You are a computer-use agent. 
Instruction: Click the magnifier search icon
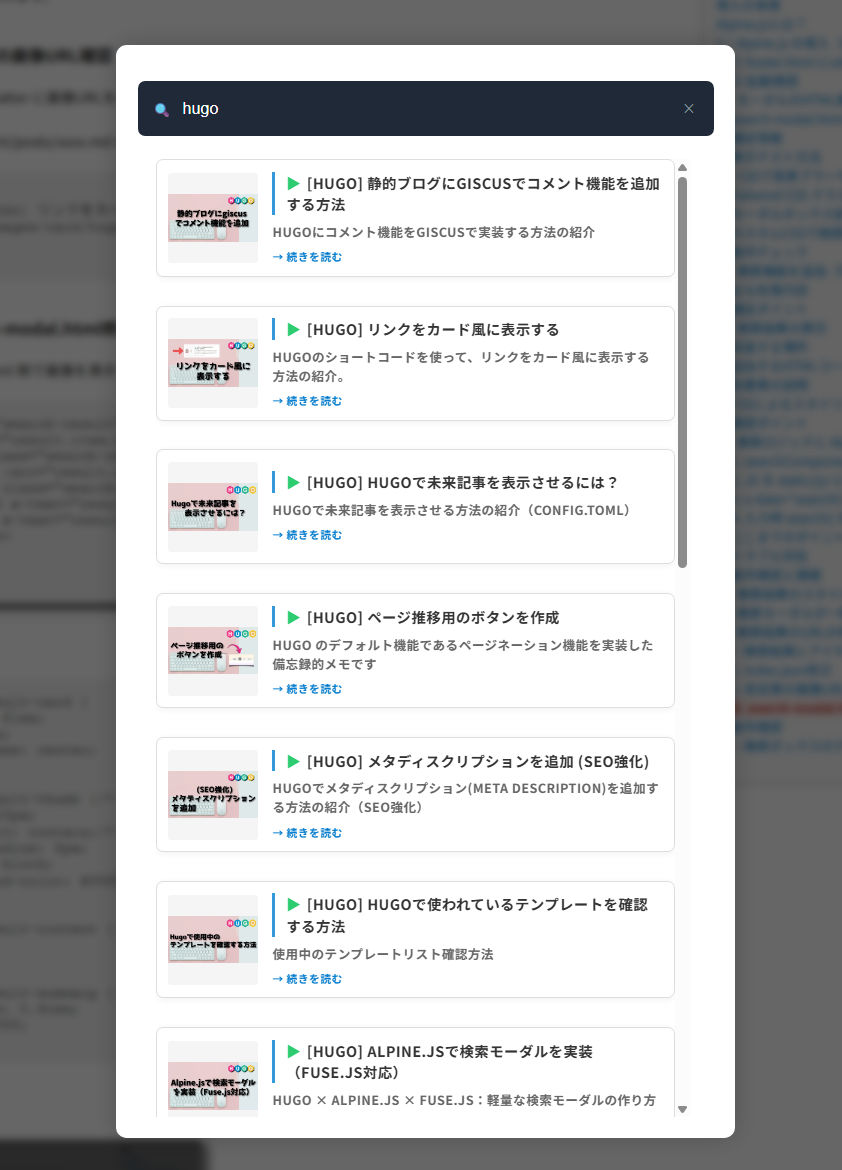(x=162, y=109)
